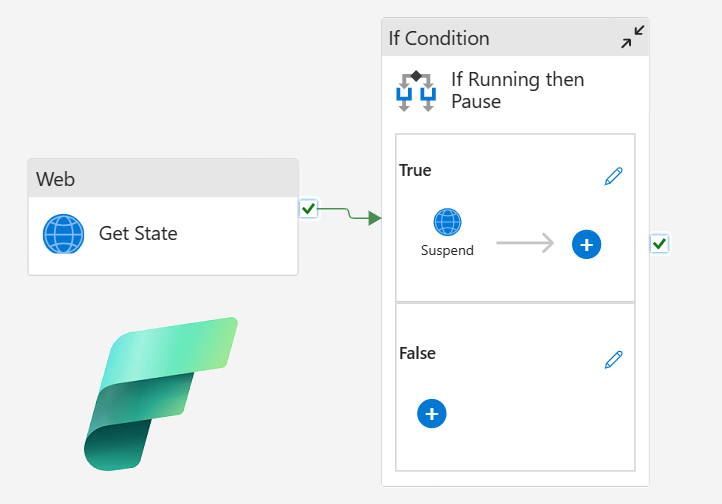Viewport: 722px width, 504px height.
Task: Click the Get State globe icon
Action: (64, 234)
